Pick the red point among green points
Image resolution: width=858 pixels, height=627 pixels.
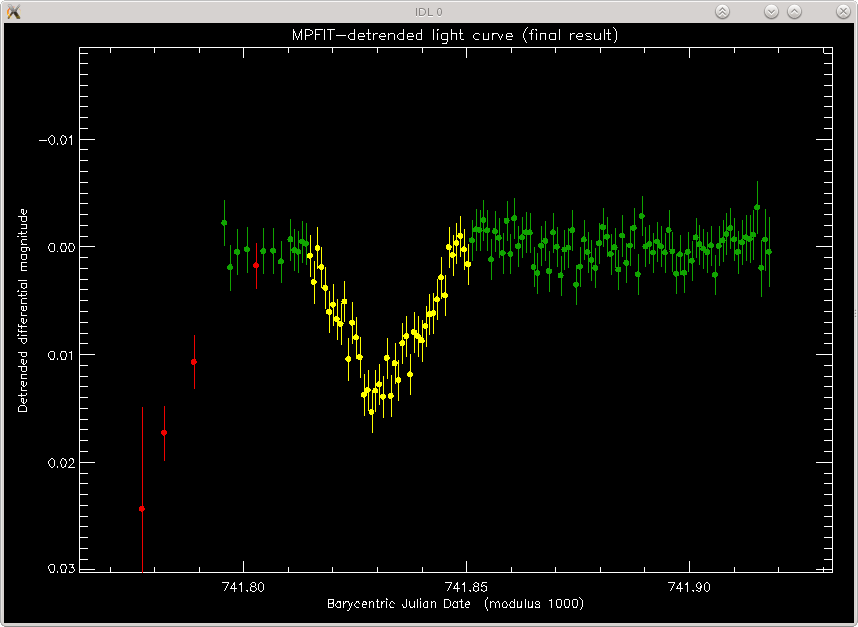coord(256,265)
